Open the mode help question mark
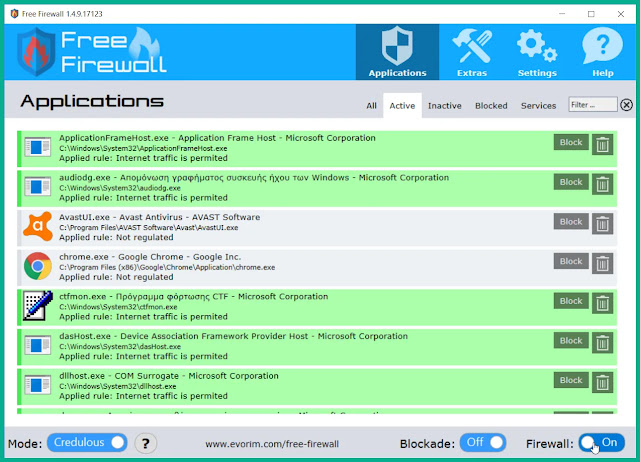This screenshot has width=640, height=462. click(x=145, y=443)
